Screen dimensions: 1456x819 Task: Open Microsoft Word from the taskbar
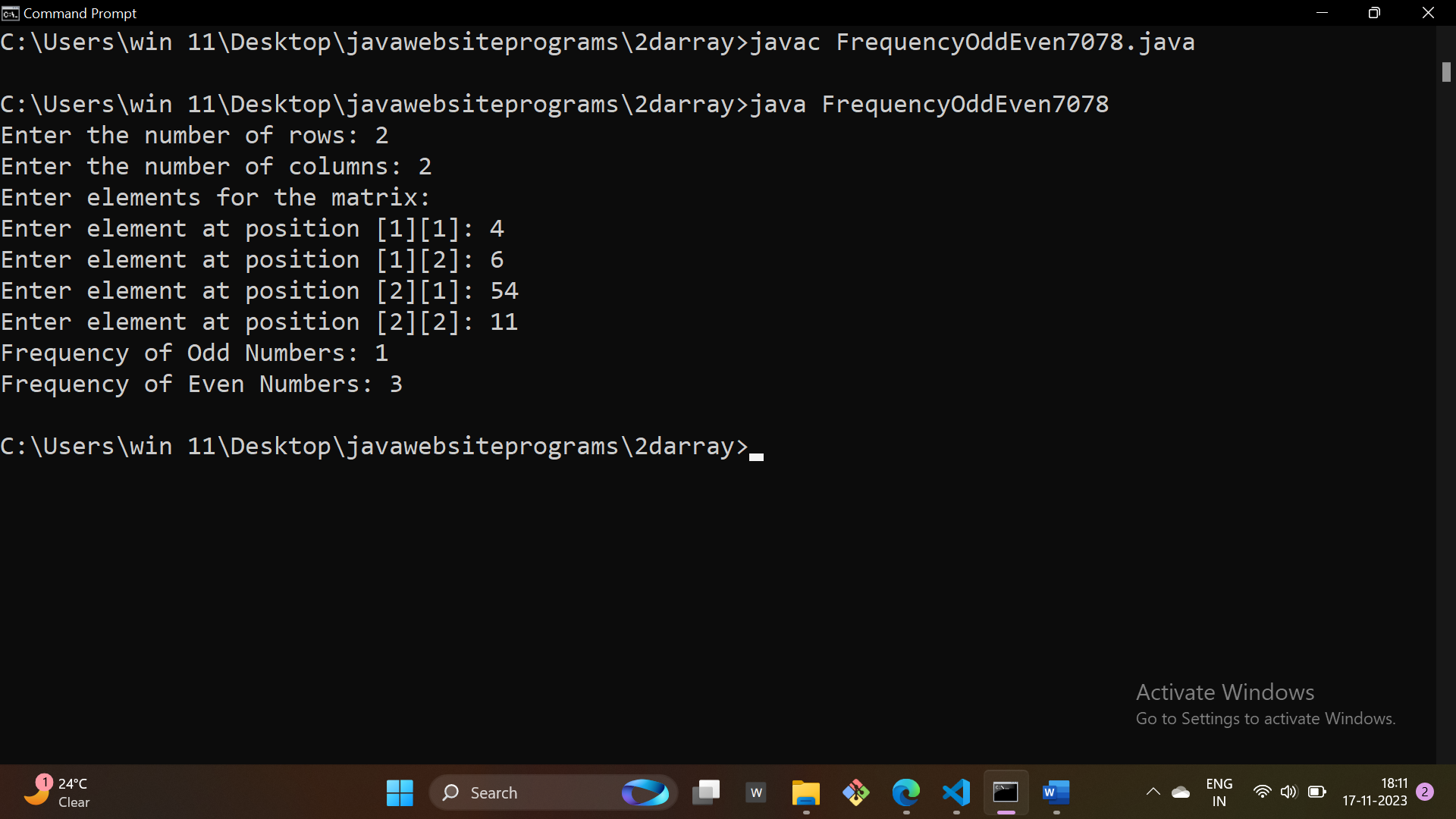point(1056,792)
